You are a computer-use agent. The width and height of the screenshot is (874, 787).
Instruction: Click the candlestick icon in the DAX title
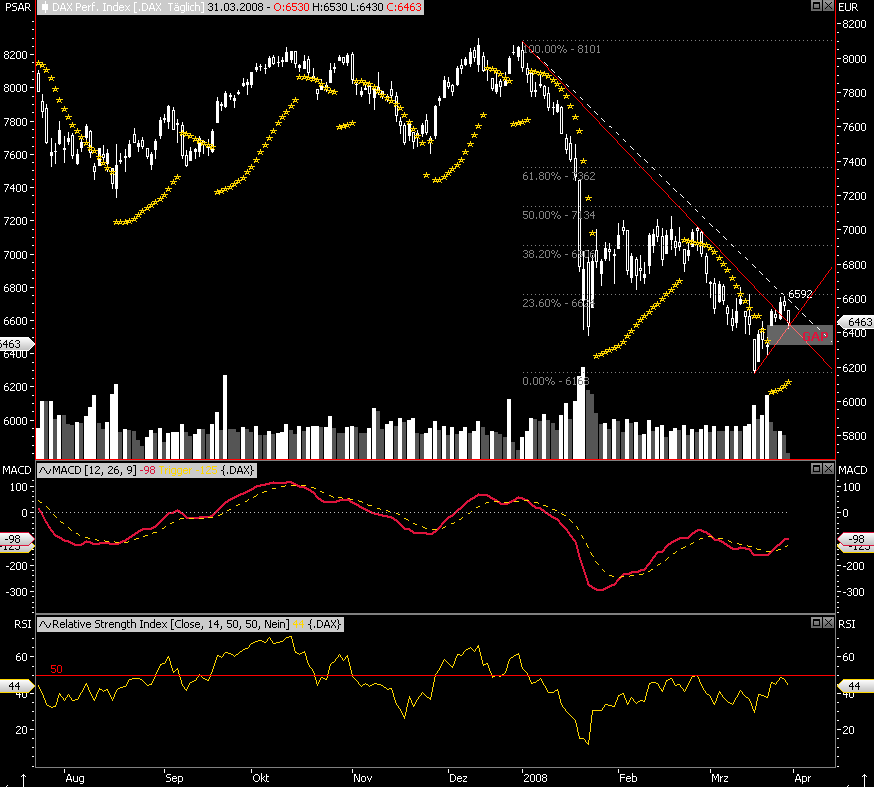pos(45,8)
